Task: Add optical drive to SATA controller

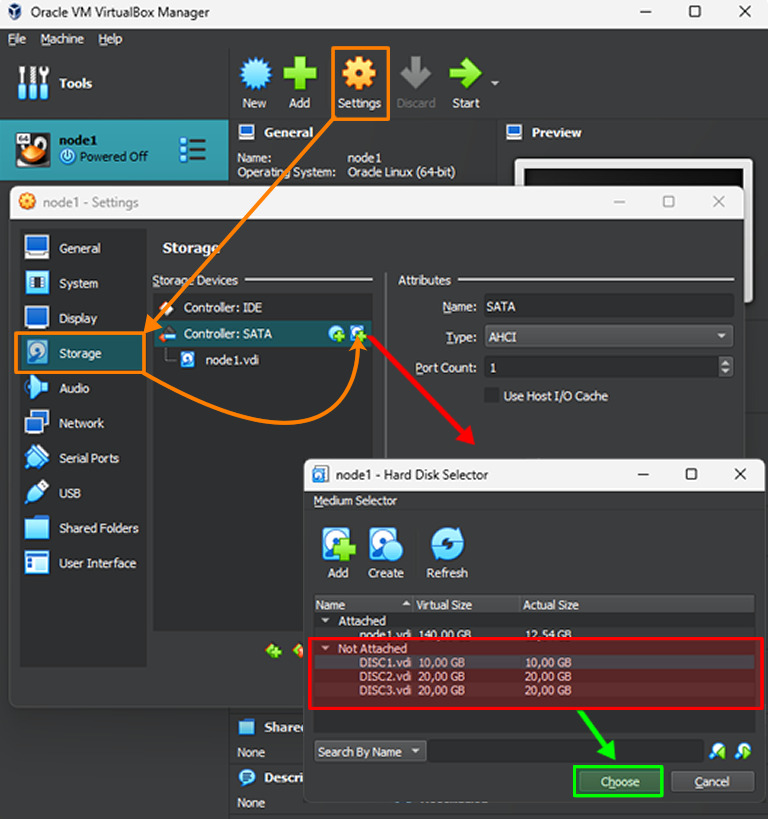Action: (x=336, y=334)
